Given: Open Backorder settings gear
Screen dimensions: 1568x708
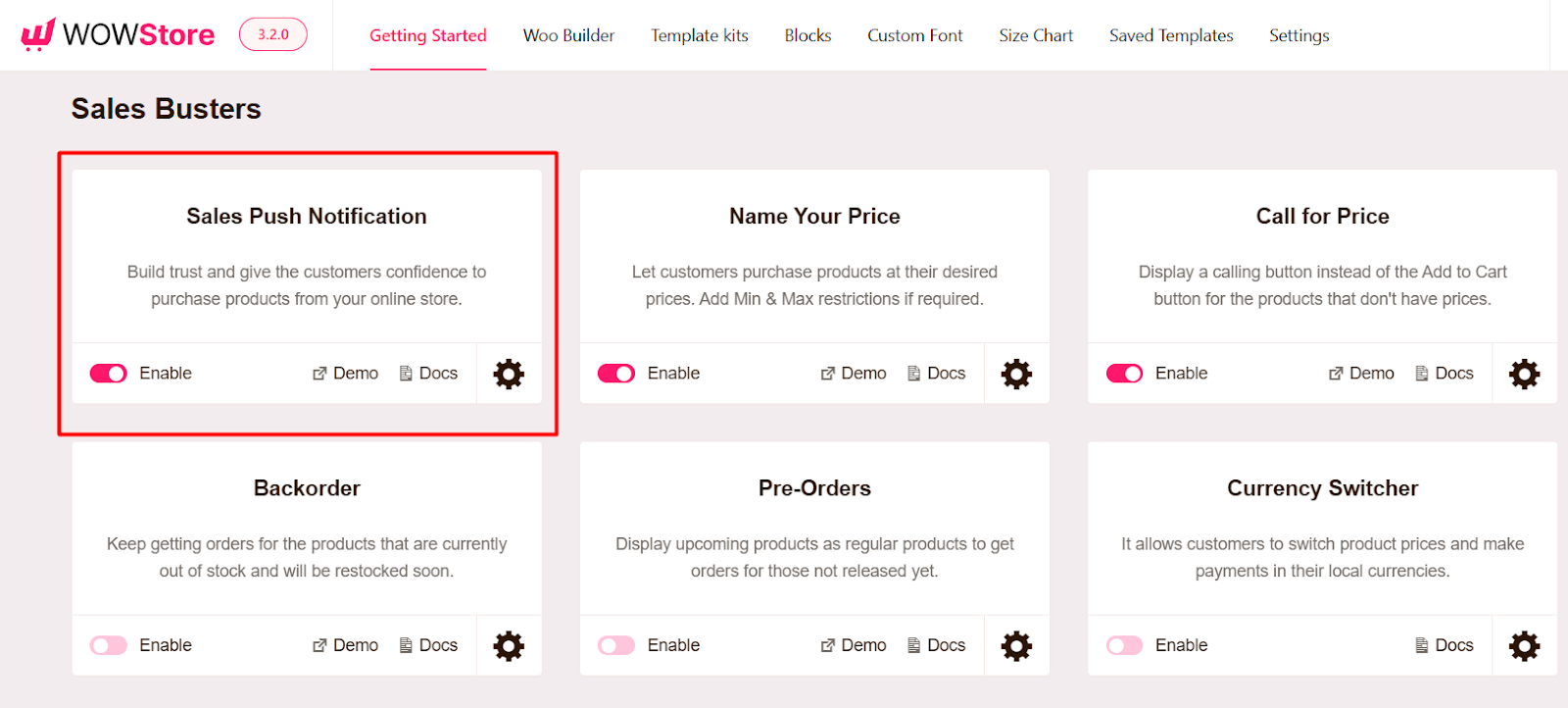Looking at the screenshot, I should (x=508, y=645).
